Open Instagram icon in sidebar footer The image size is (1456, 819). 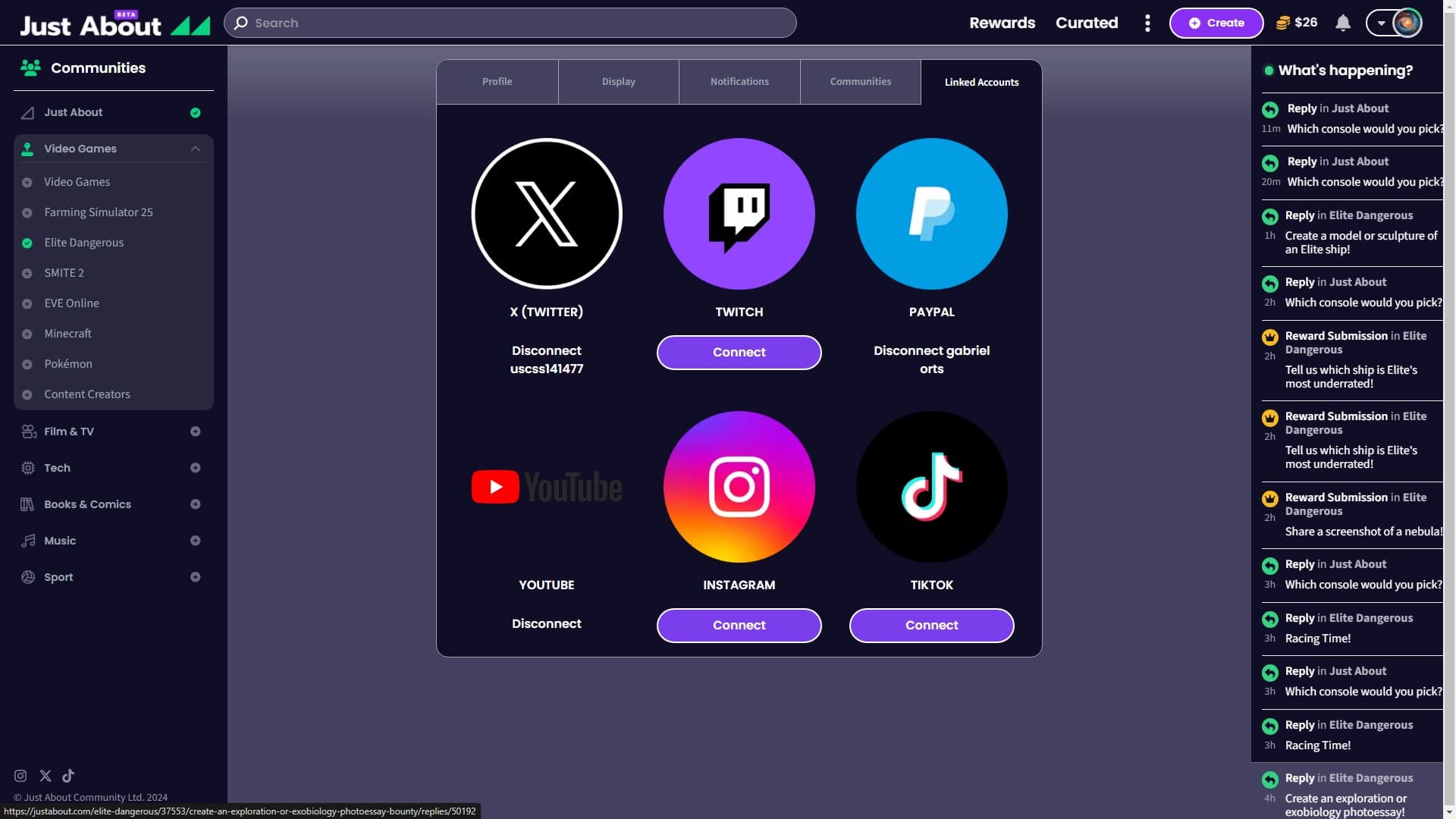[20, 776]
